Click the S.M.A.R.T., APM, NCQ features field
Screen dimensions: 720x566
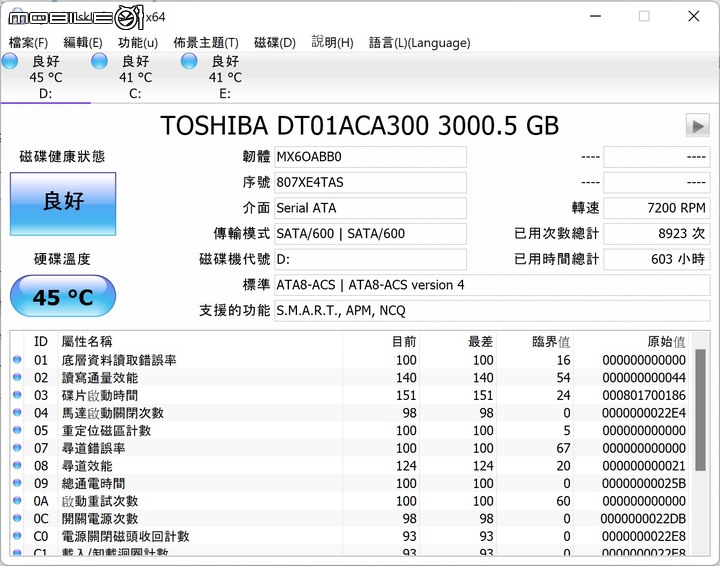pyautogui.click(x=492, y=311)
